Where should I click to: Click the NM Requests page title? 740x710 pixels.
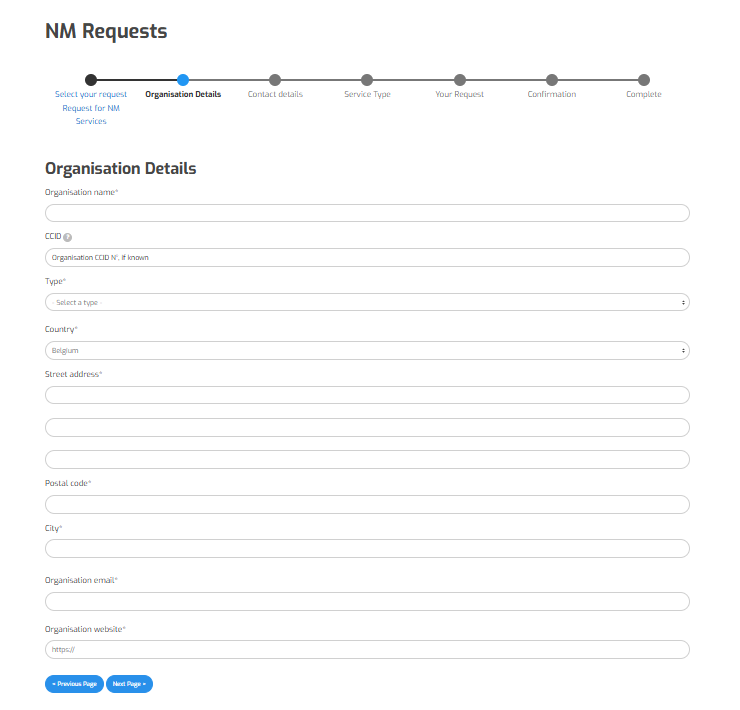[106, 32]
